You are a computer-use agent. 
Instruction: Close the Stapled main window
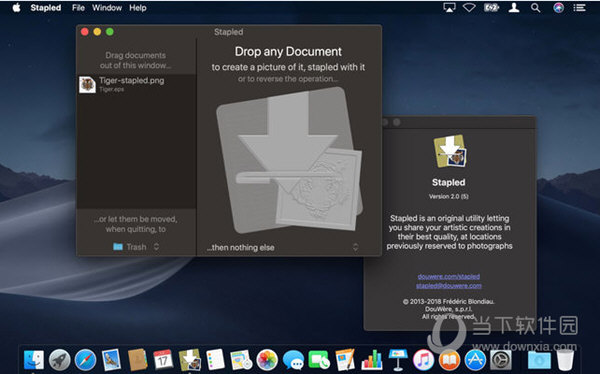point(85,32)
